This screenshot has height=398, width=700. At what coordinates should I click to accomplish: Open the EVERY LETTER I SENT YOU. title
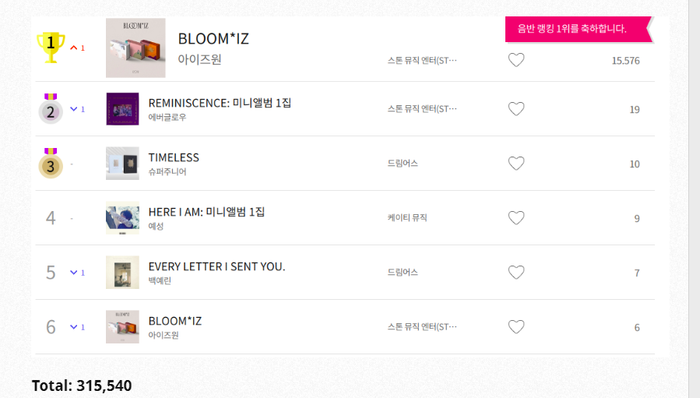[x=217, y=266]
